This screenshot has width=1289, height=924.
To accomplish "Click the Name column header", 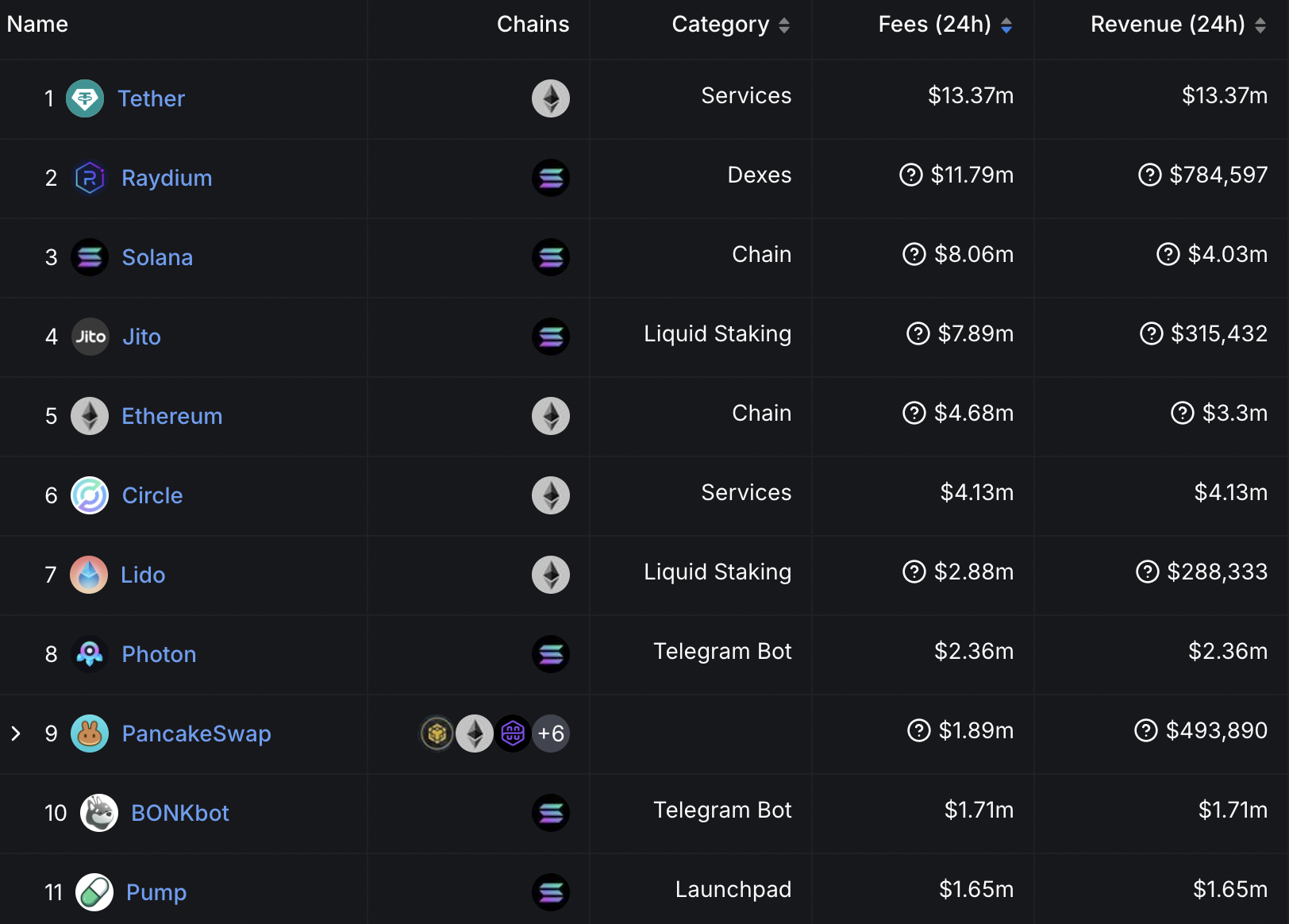I will (x=37, y=25).
